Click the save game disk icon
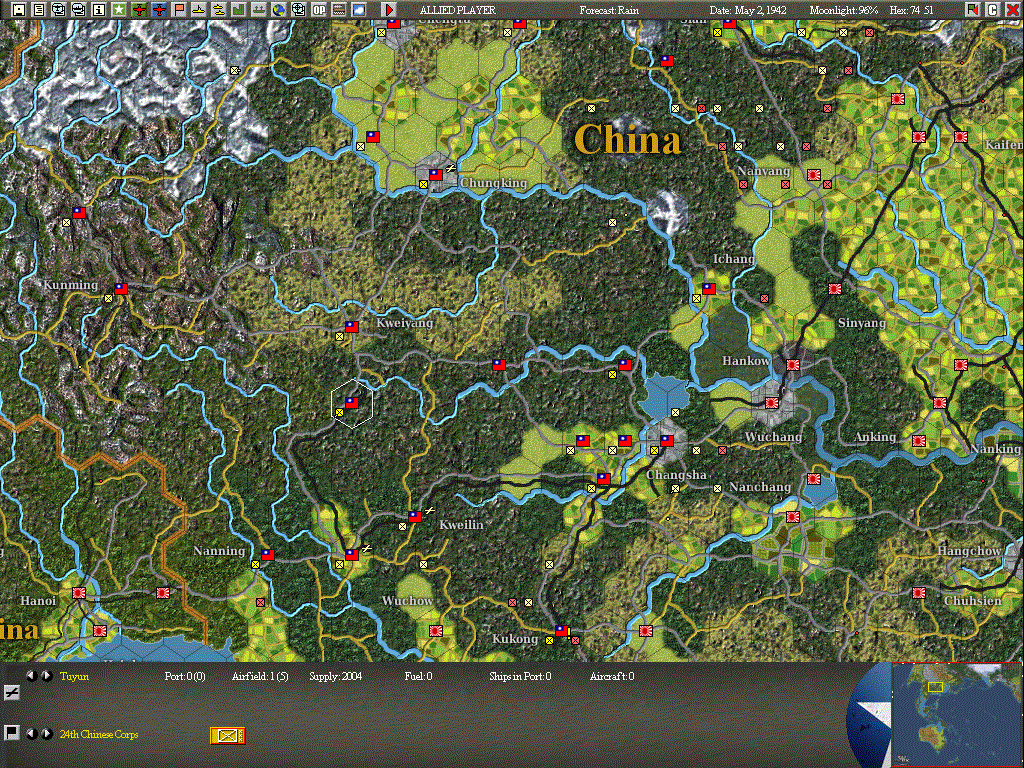The width and height of the screenshot is (1024, 768). [19, 10]
